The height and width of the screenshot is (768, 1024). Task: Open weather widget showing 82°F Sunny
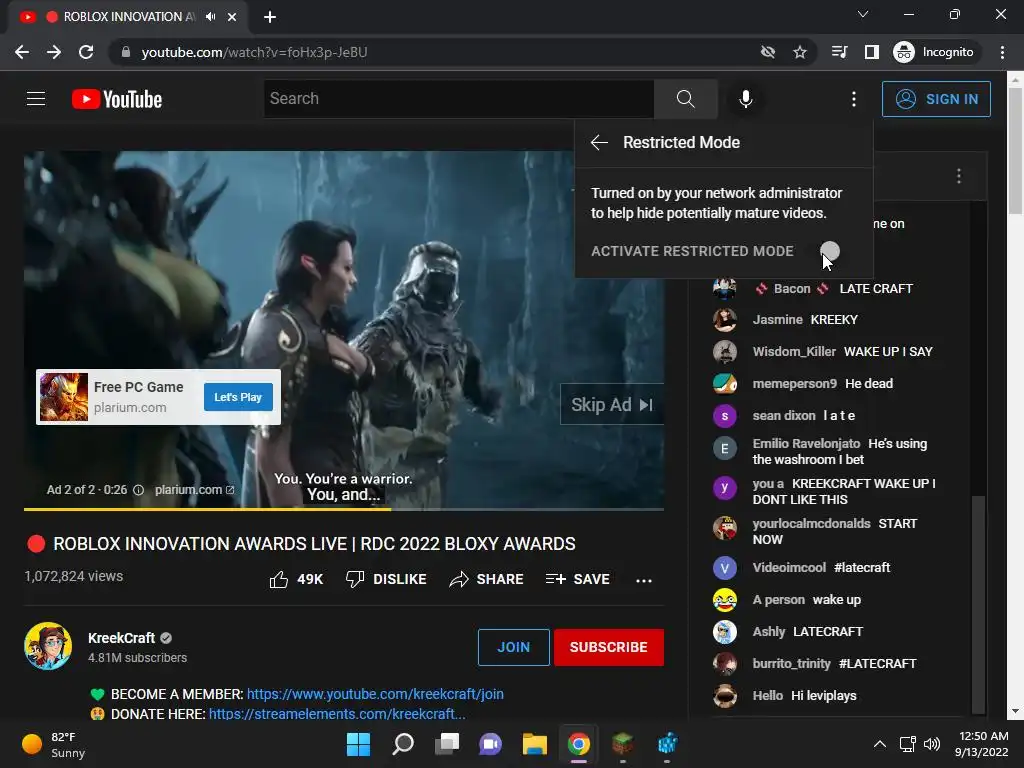[54, 744]
